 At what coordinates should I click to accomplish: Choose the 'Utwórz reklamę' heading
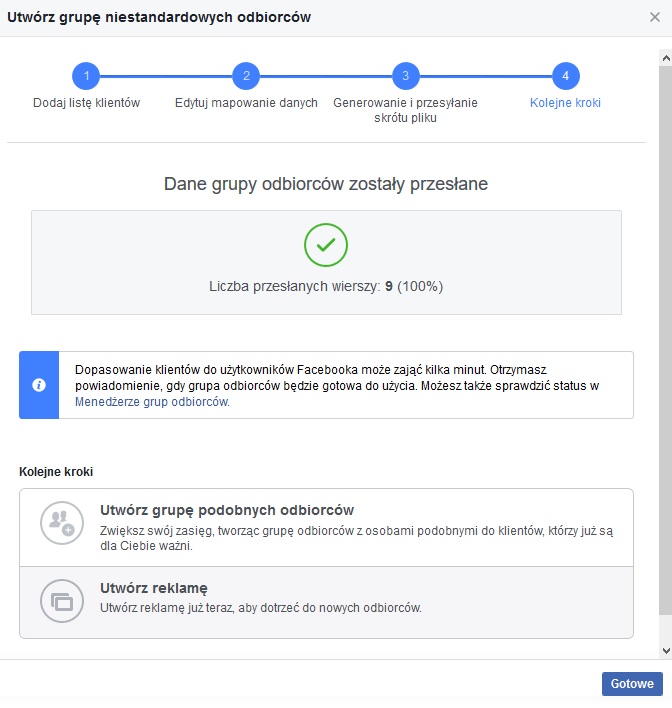[154, 588]
